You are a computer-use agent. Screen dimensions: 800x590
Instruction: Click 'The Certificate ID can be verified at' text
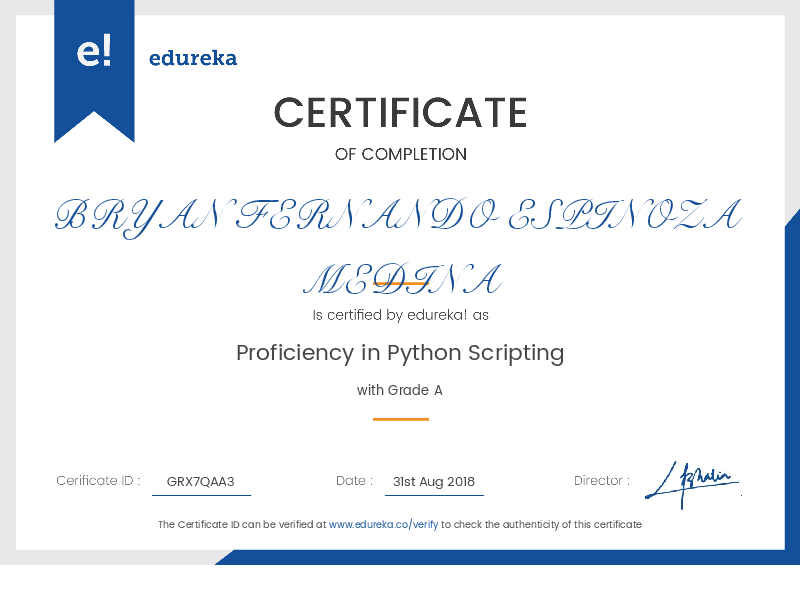click(x=242, y=524)
